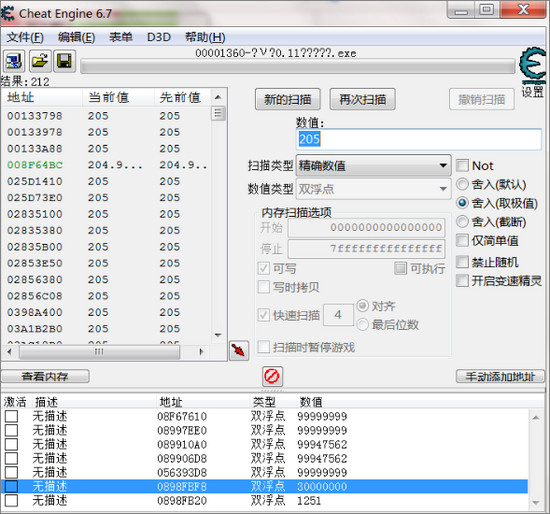Viewport: 550px width, 514px height.
Task: Select the 对齐 radio option
Action: [363, 306]
